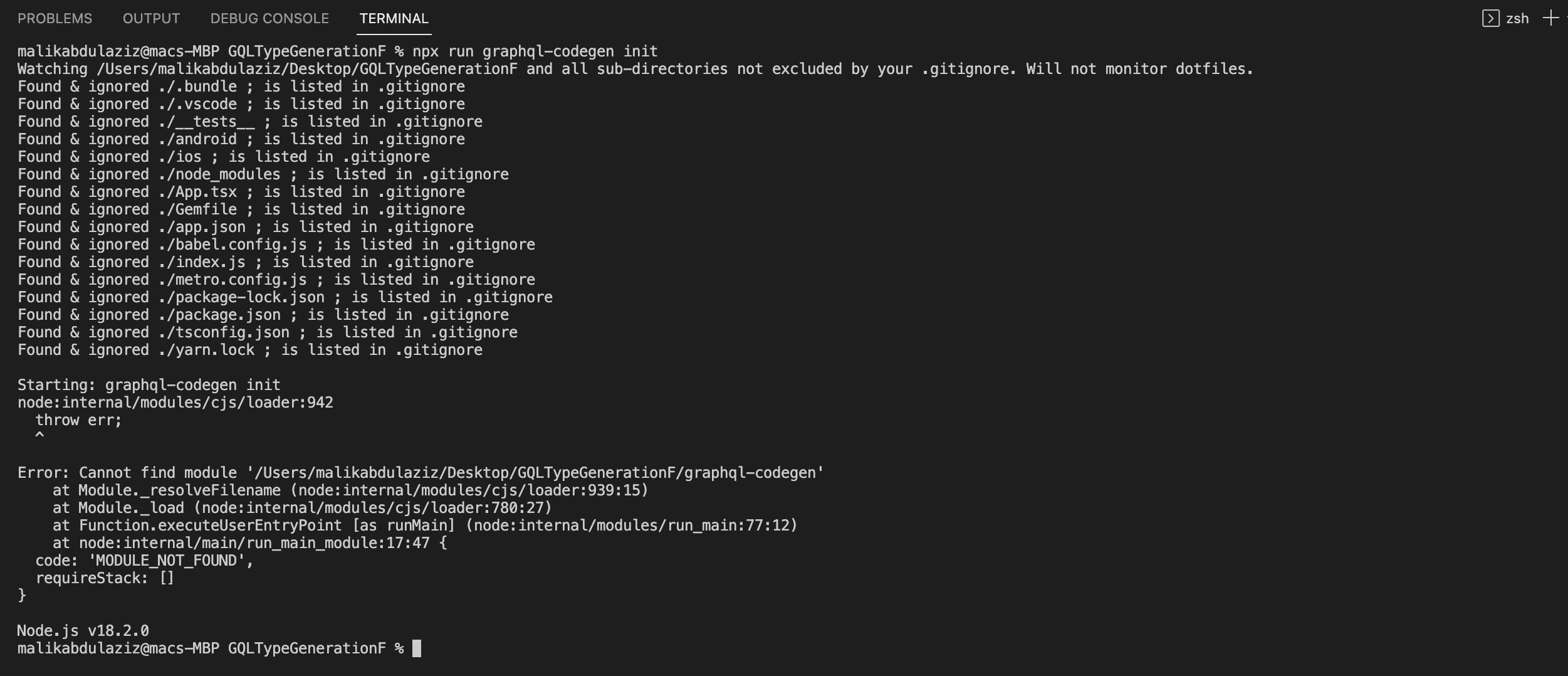Switch to the PROBLEMS tab
Screen dimensions: 1568x676
[55, 18]
